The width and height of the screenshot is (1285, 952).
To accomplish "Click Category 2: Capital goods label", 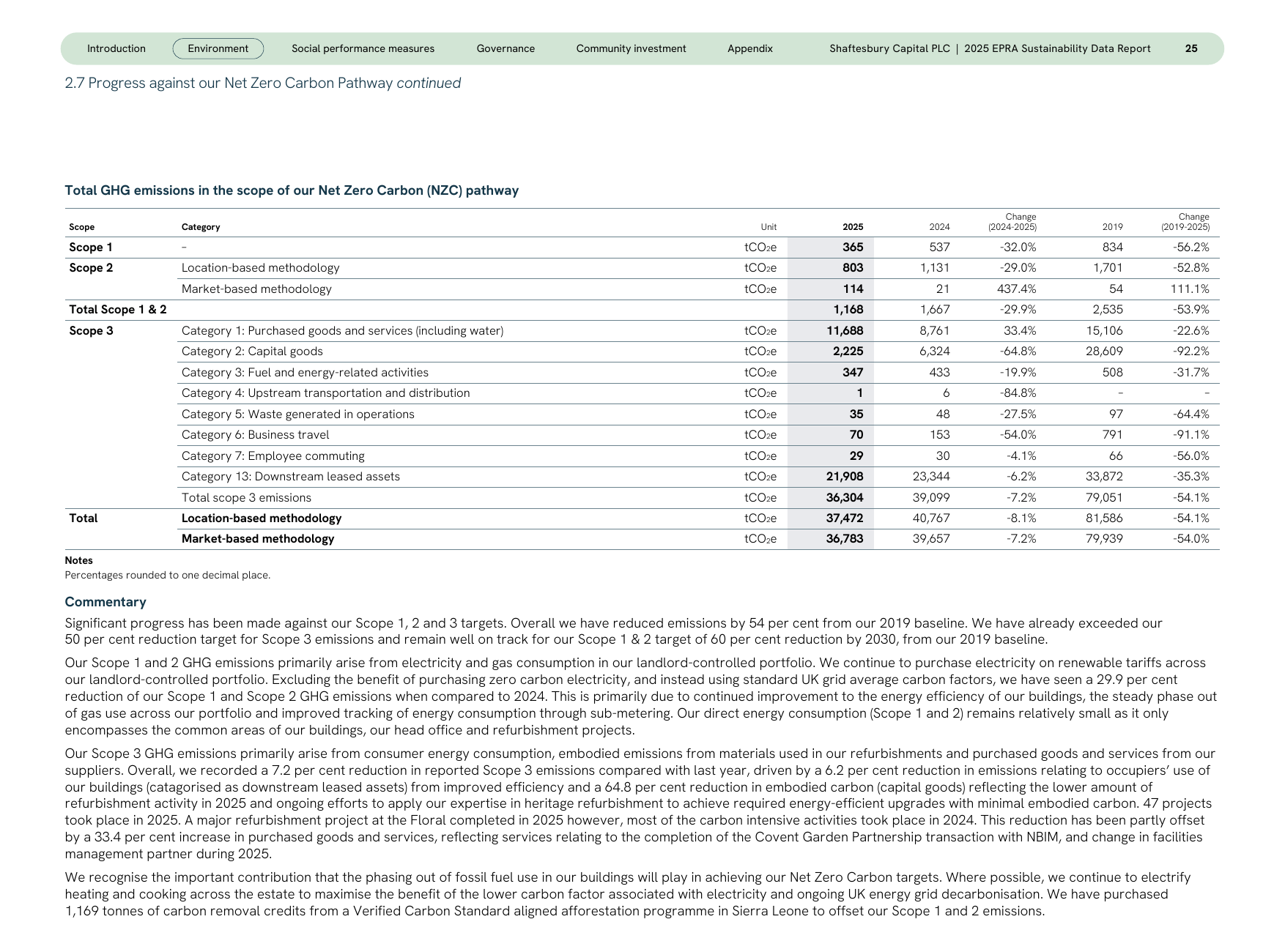I will point(252,352).
